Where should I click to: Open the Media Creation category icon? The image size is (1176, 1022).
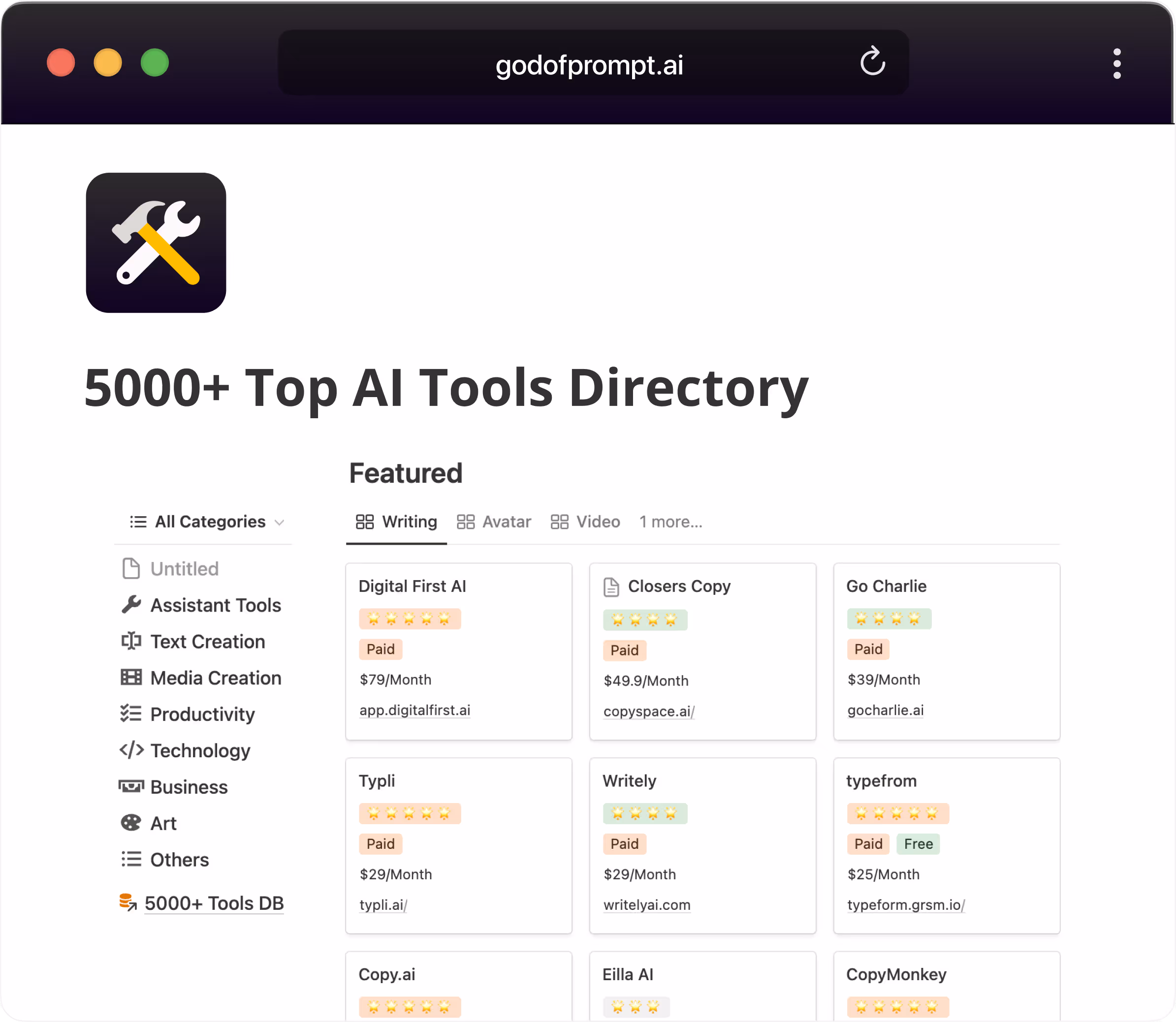132,678
